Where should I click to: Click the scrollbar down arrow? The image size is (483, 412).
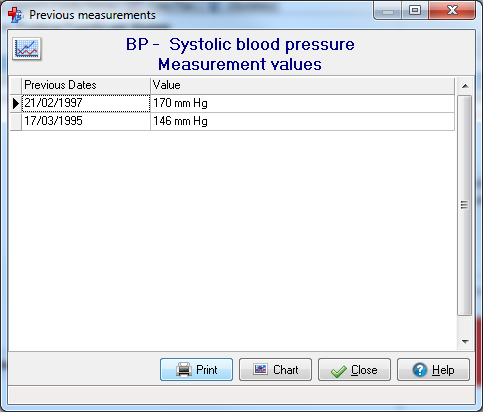(465, 341)
